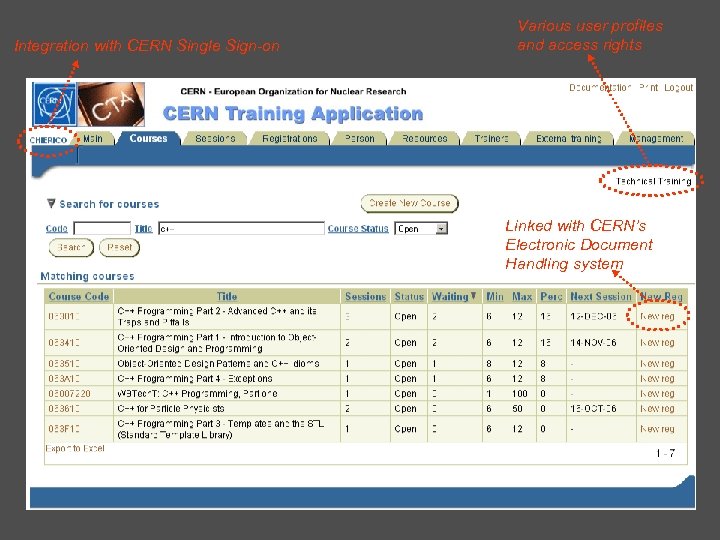Open the Person tab
The width and height of the screenshot is (720, 540).
coord(360,138)
